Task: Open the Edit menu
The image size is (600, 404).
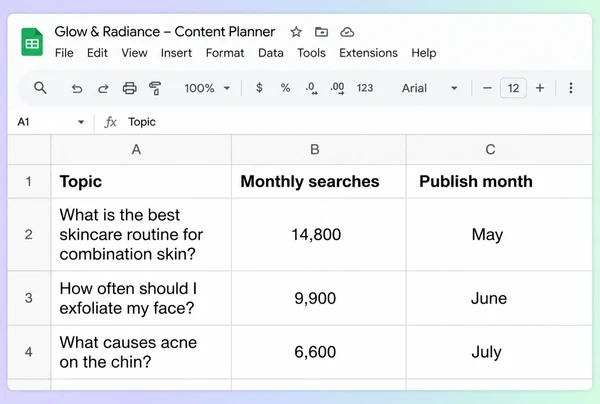Action: coord(97,53)
